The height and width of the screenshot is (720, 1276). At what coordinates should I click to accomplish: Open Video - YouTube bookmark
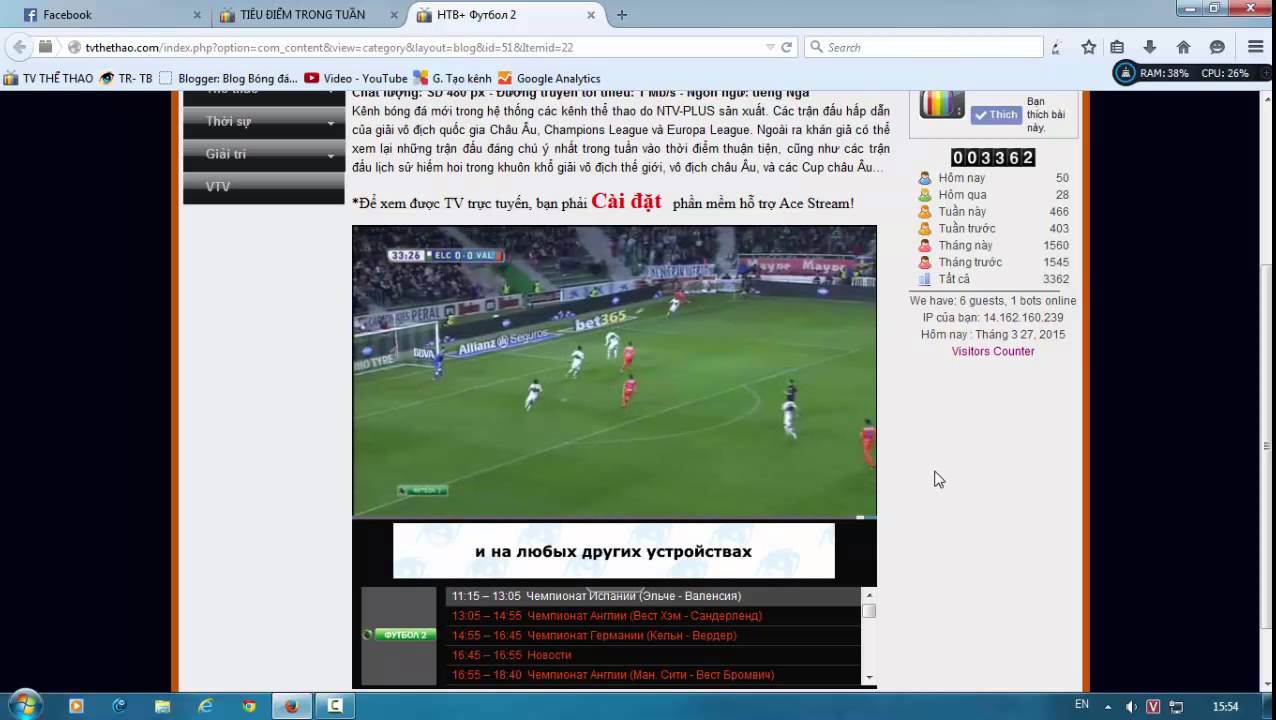356,78
